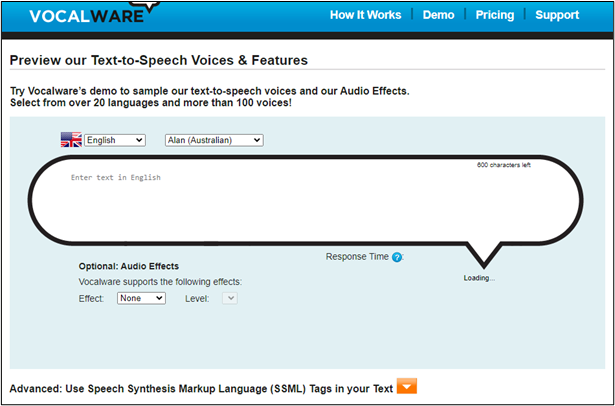Open the Effect dropdown set to None
This screenshot has width=615, height=406.
coord(141,298)
